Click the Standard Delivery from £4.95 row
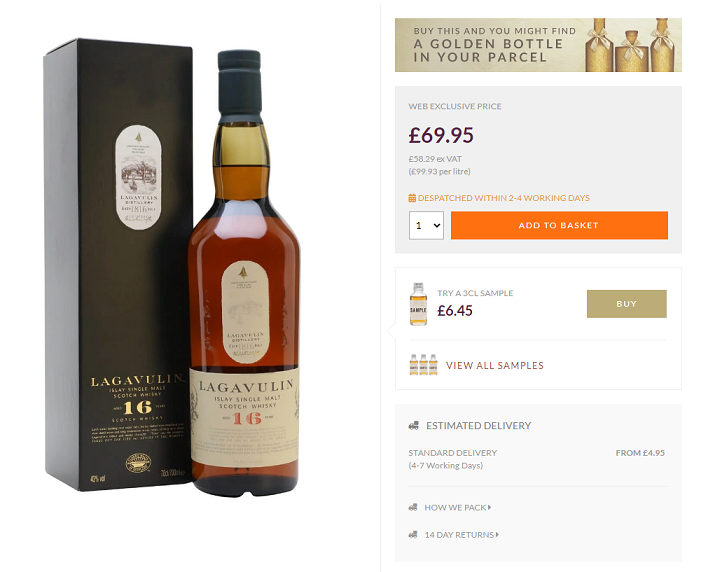 (536, 459)
